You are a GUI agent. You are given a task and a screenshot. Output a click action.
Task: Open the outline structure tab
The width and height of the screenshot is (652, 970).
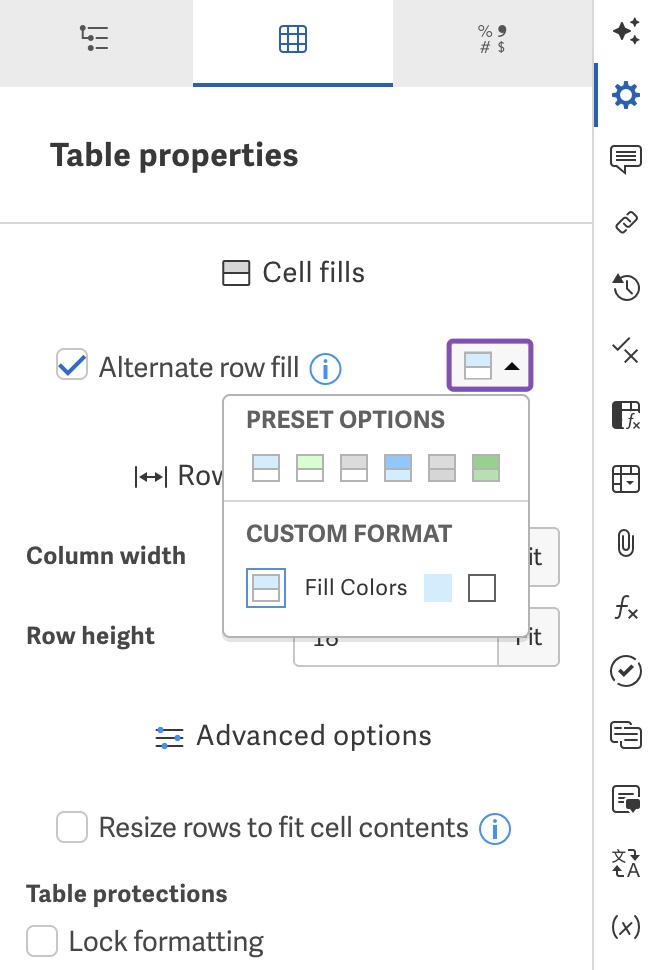(x=96, y=38)
